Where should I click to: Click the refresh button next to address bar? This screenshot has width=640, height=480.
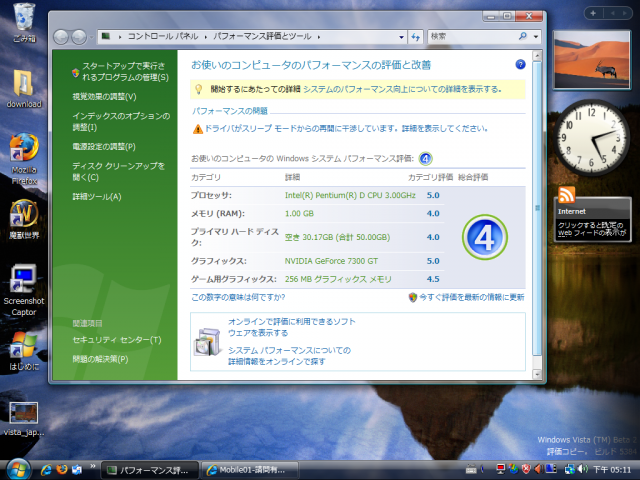(x=416, y=37)
